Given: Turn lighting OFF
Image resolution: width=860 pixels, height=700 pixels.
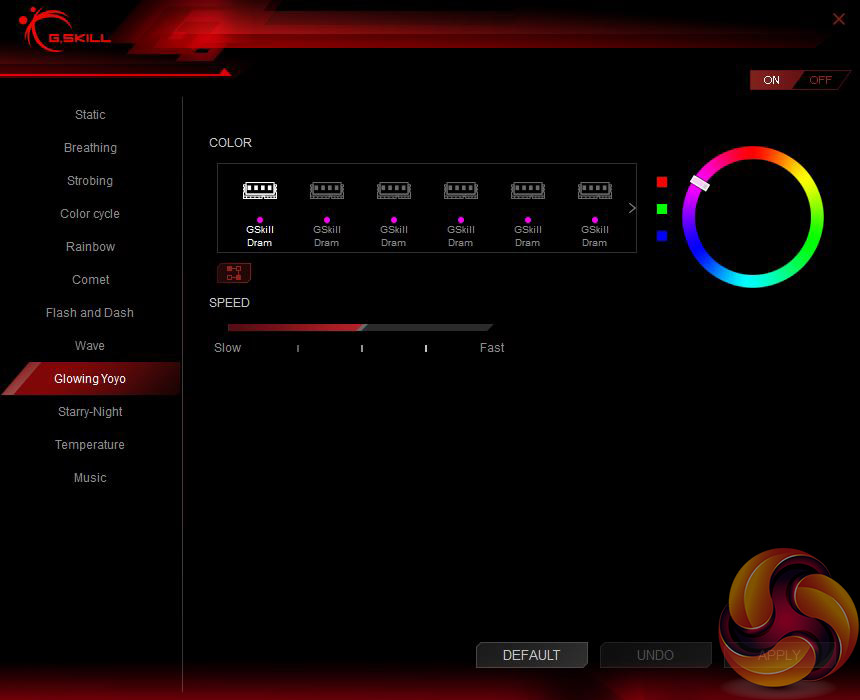Looking at the screenshot, I should point(821,80).
